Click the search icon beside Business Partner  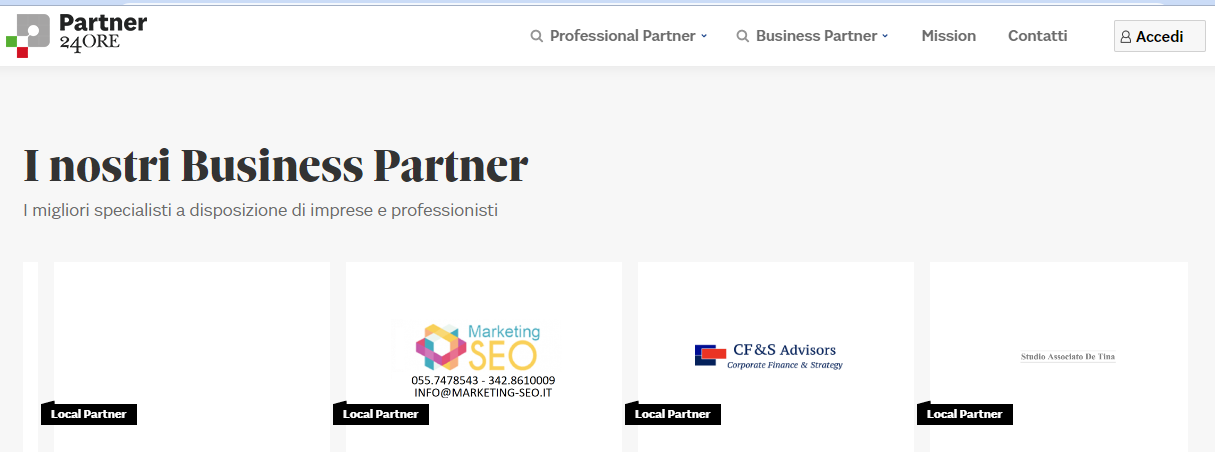743,36
